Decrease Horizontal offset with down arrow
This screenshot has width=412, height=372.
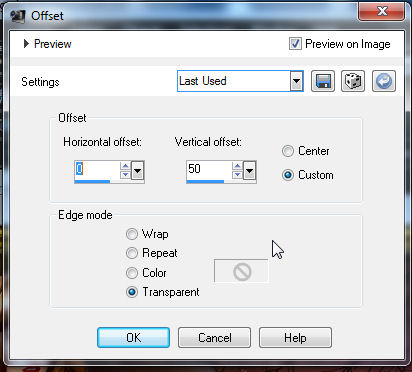[x=125, y=175]
